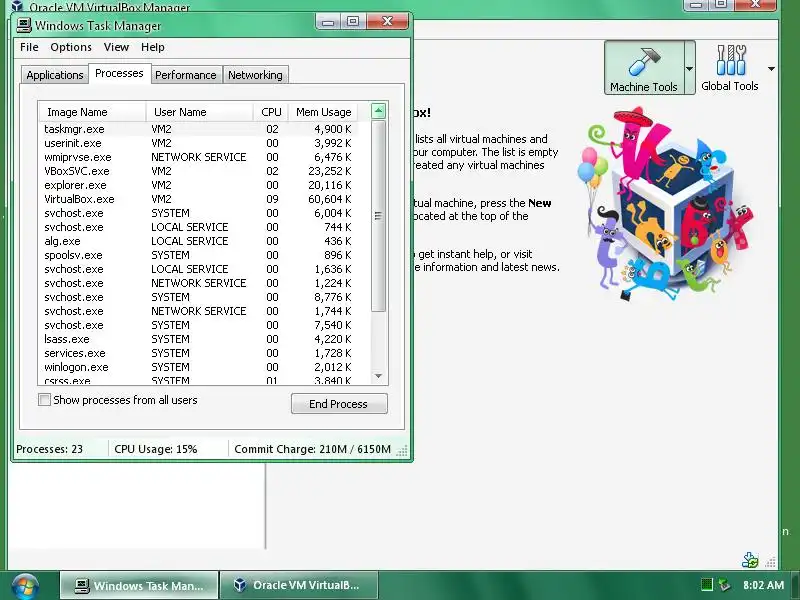Switch to Oracle VM VirtualBox taskbar button
The width and height of the screenshot is (800, 600).
(x=299, y=585)
